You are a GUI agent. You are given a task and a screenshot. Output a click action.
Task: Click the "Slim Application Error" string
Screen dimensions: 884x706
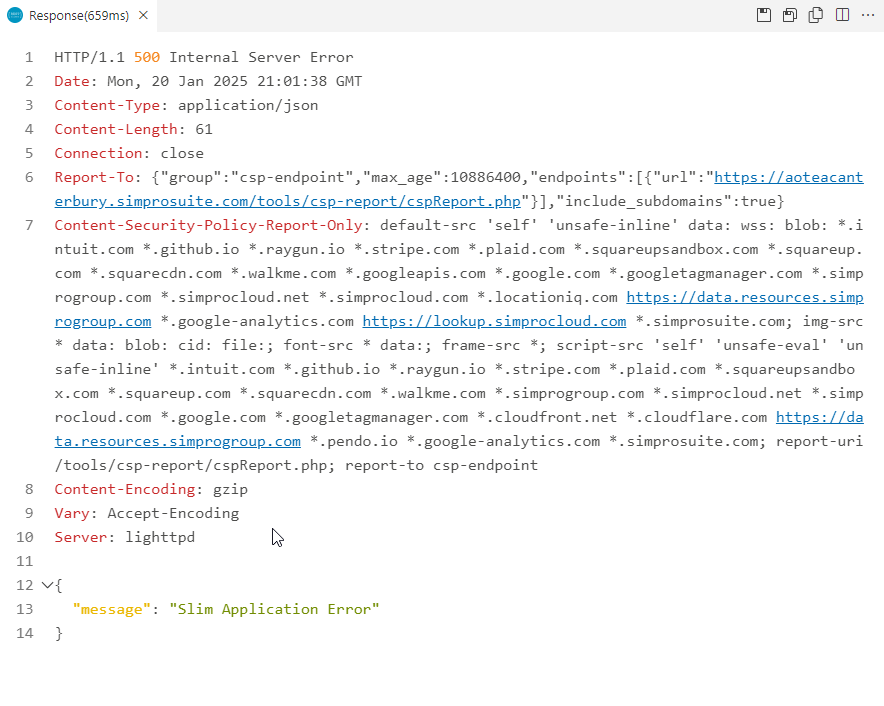[274, 610]
